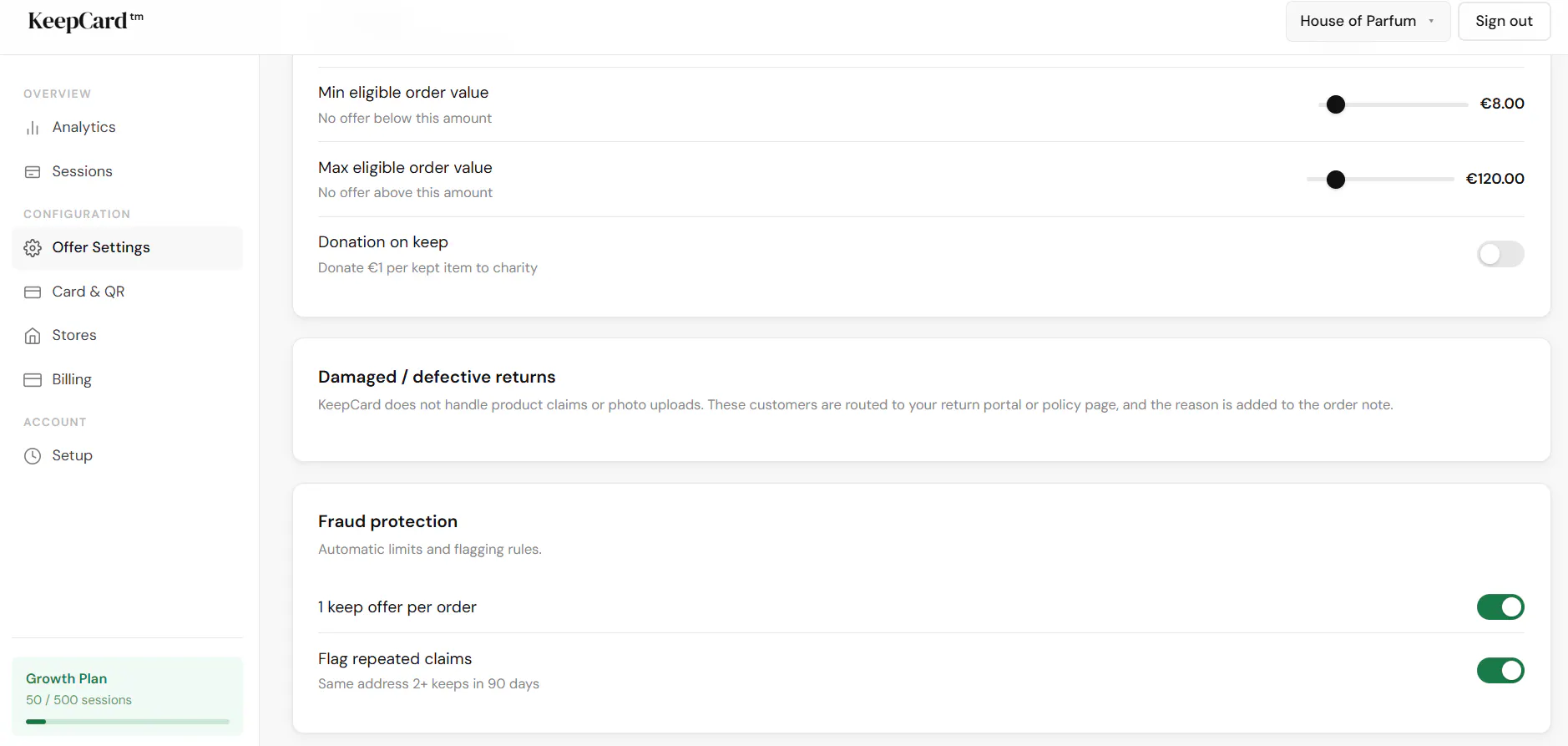Image resolution: width=1568 pixels, height=746 pixels.
Task: Go to Sessions in sidebar
Action: (127, 171)
